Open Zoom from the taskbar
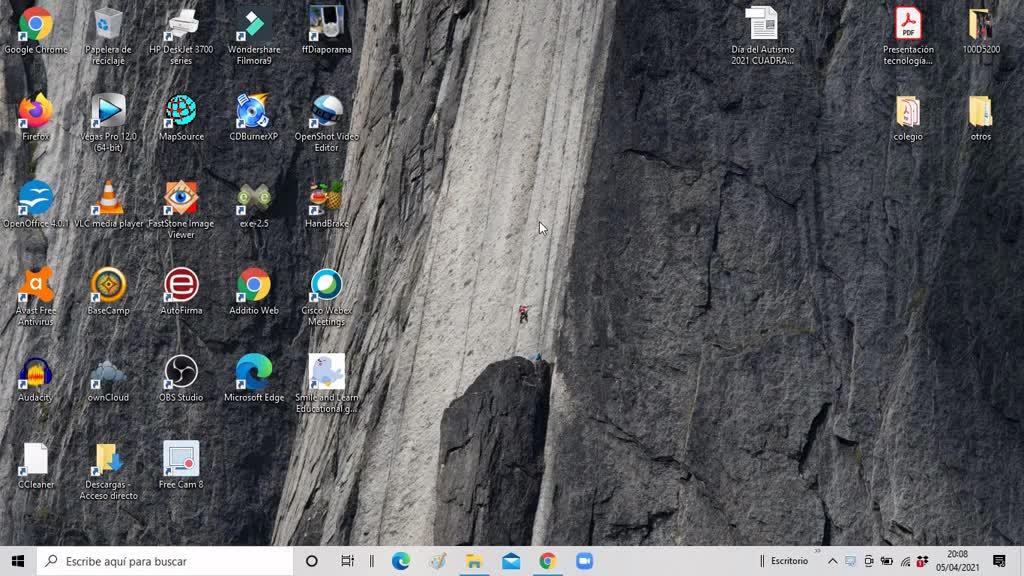The width and height of the screenshot is (1024, 576). [584, 561]
